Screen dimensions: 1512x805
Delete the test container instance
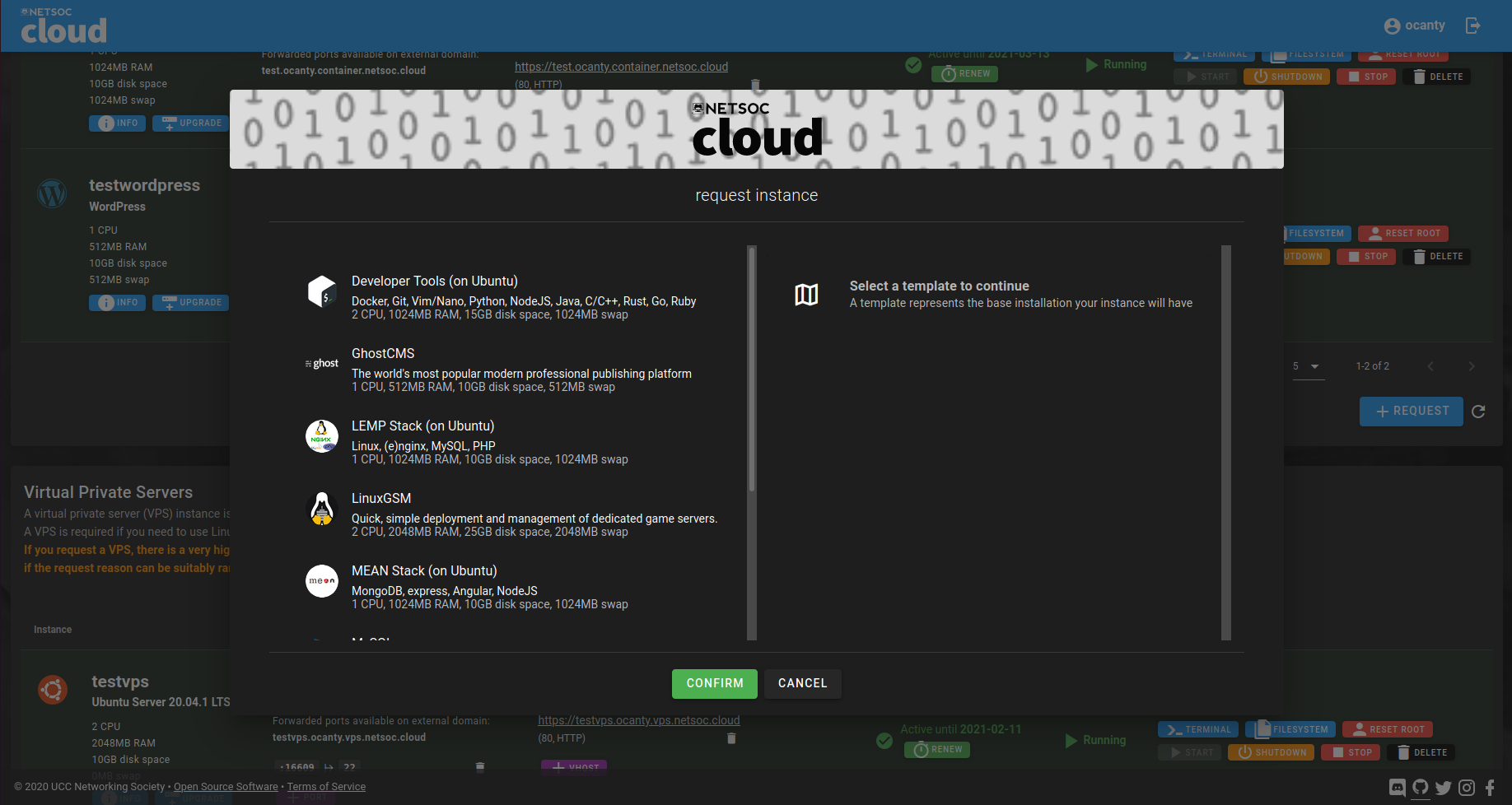point(1437,77)
